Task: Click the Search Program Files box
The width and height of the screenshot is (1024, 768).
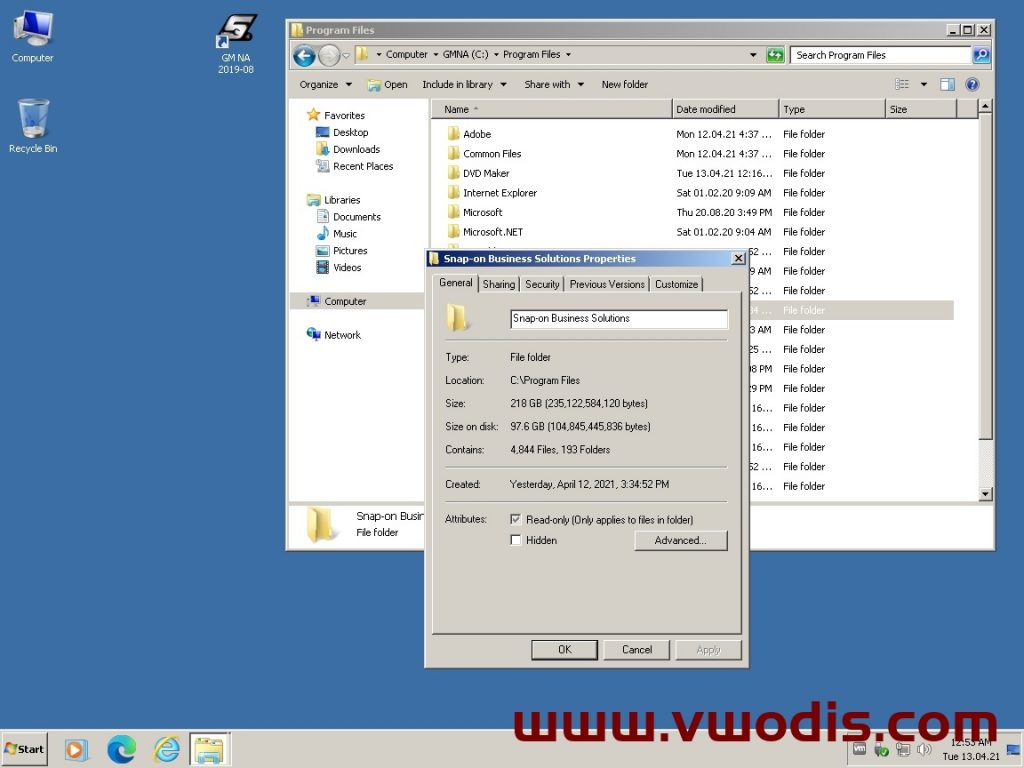Action: point(880,55)
